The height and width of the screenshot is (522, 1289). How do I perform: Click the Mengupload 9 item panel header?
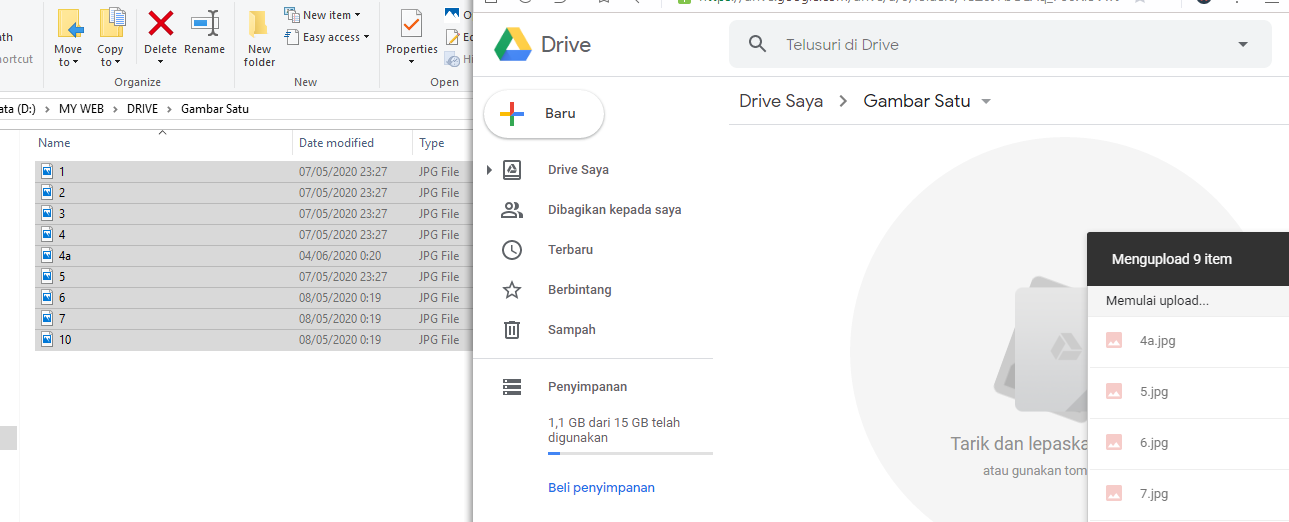pyautogui.click(x=1188, y=259)
